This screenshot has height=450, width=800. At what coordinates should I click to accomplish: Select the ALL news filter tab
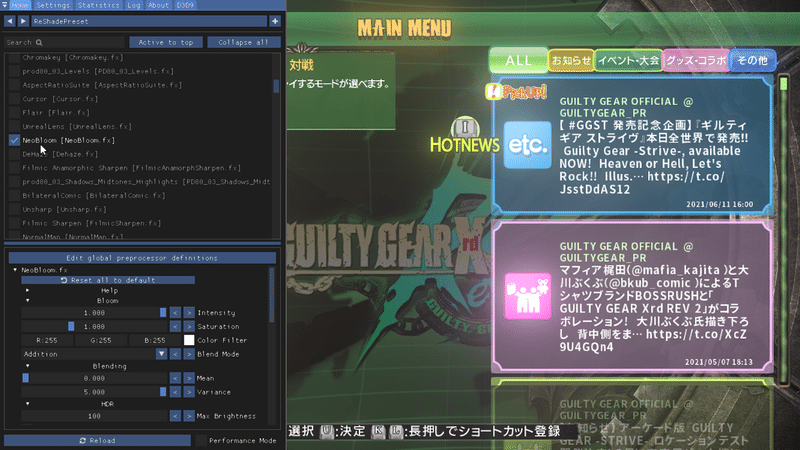tap(518, 60)
